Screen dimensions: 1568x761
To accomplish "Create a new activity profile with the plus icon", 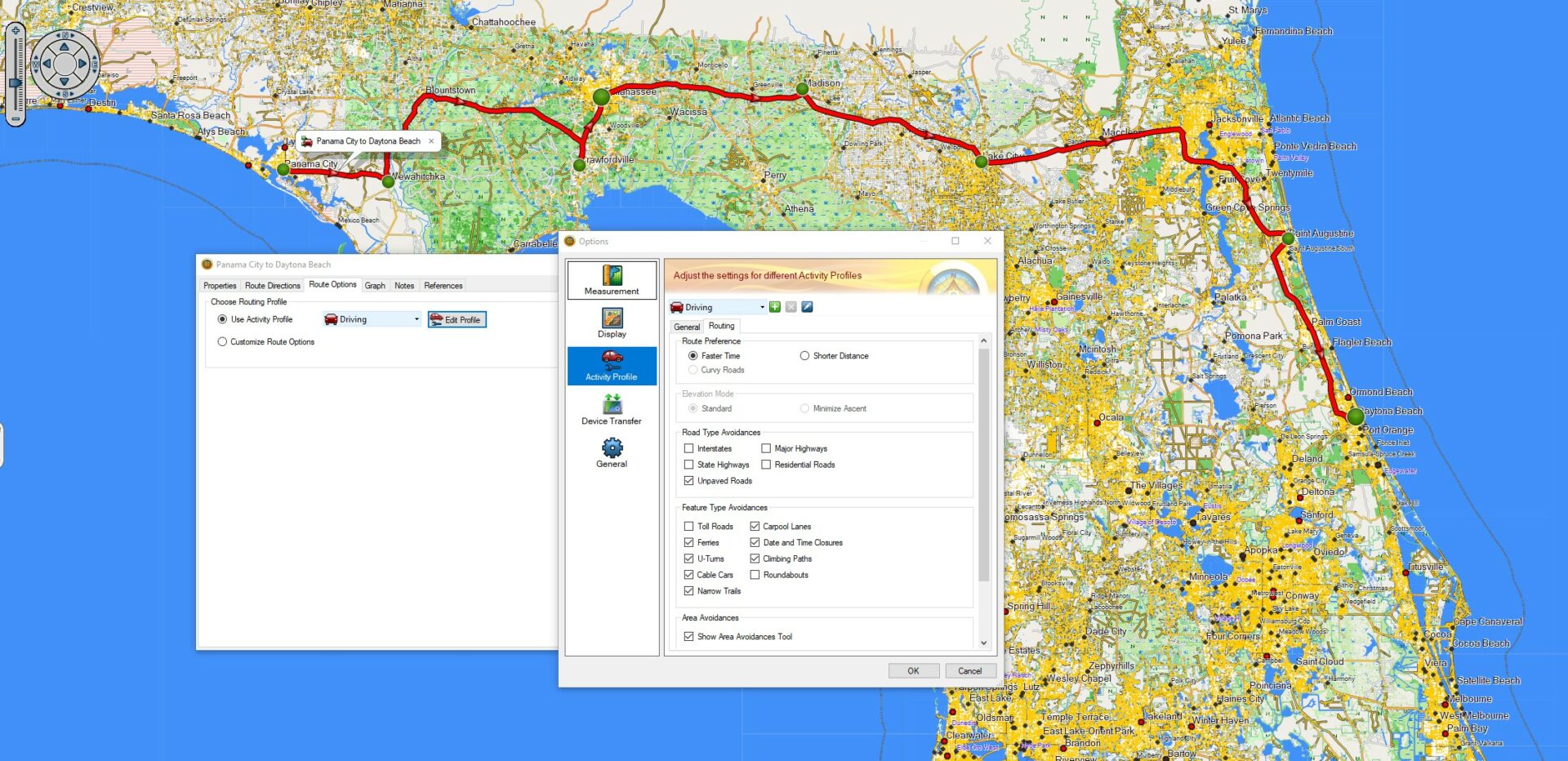I will [774, 306].
